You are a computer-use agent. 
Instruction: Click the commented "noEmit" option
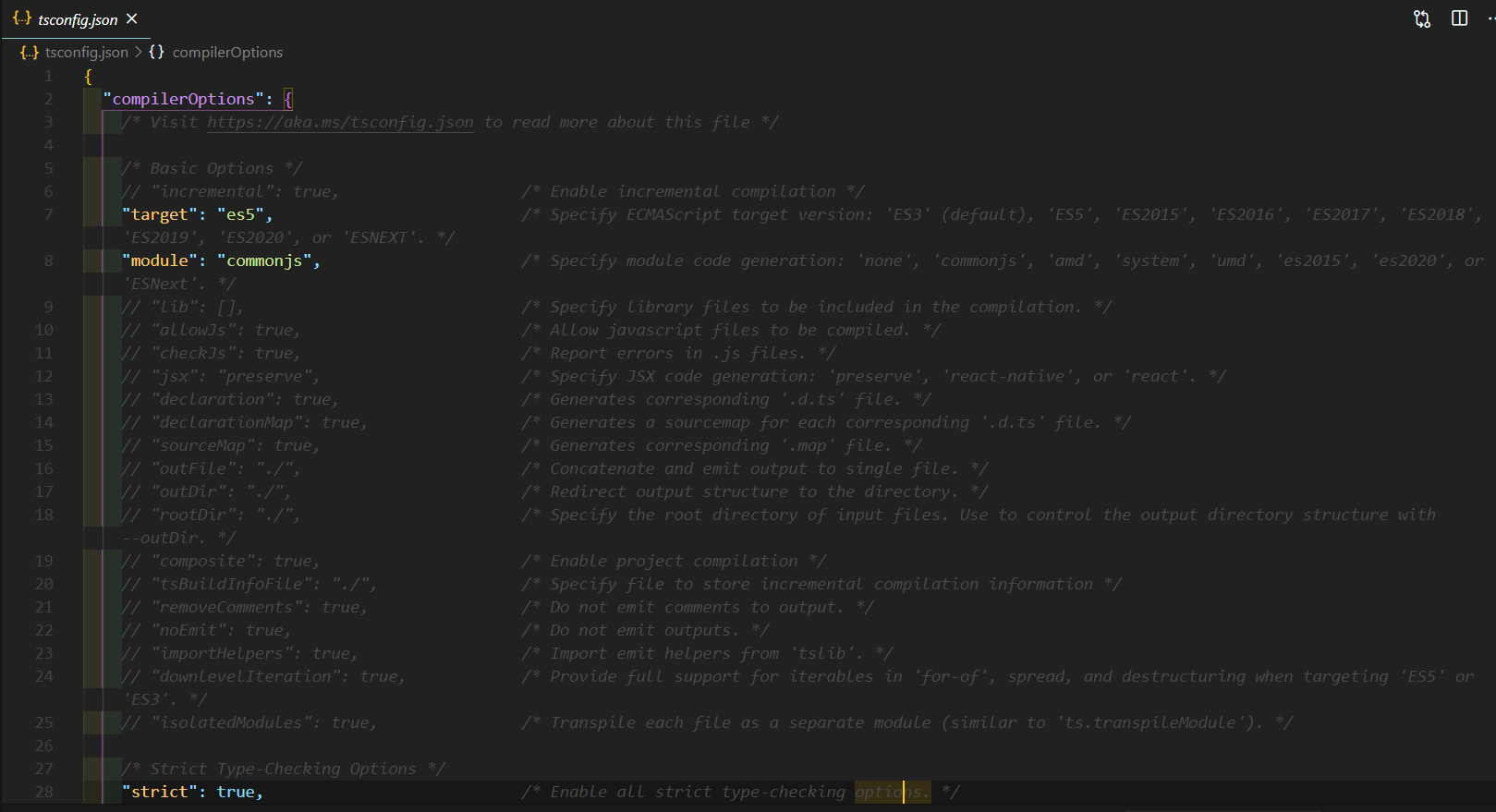pos(207,630)
